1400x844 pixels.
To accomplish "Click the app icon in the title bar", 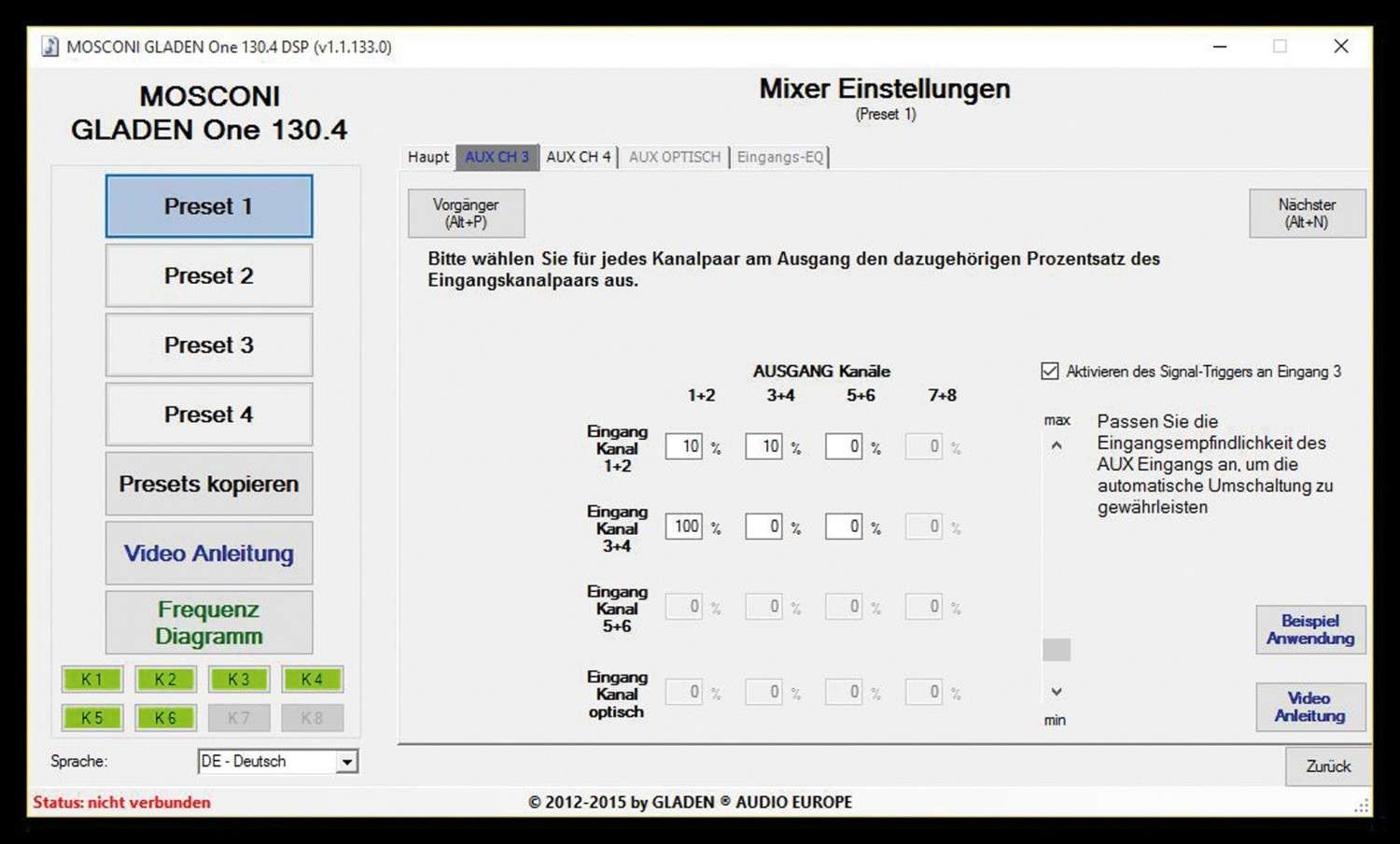I will [x=49, y=47].
